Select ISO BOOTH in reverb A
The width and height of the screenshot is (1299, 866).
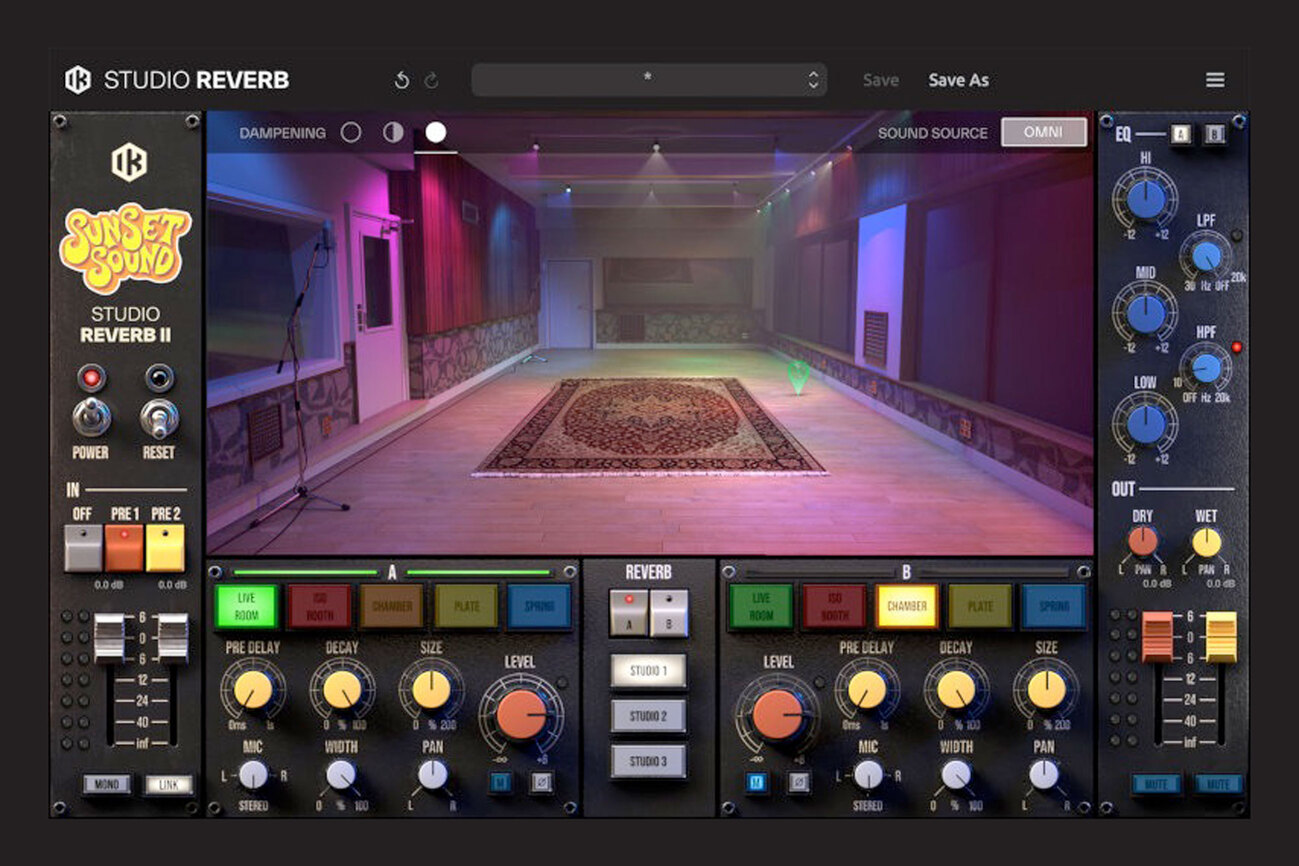(319, 606)
